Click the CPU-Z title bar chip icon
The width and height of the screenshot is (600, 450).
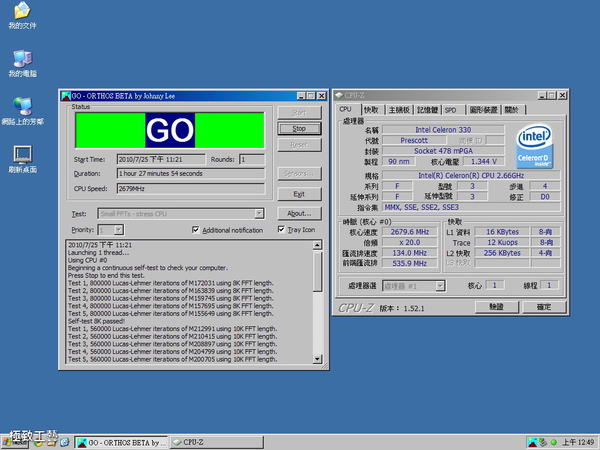point(339,95)
